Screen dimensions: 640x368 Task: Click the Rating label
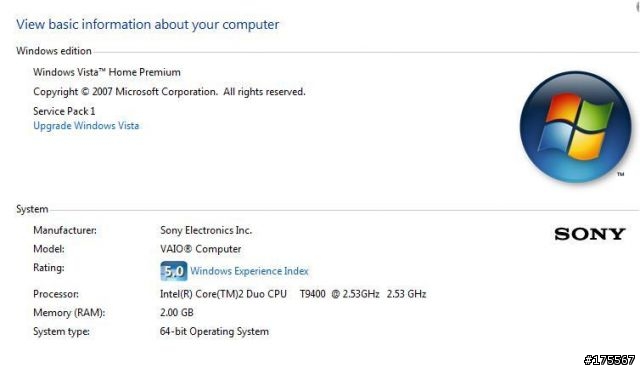pos(49,268)
